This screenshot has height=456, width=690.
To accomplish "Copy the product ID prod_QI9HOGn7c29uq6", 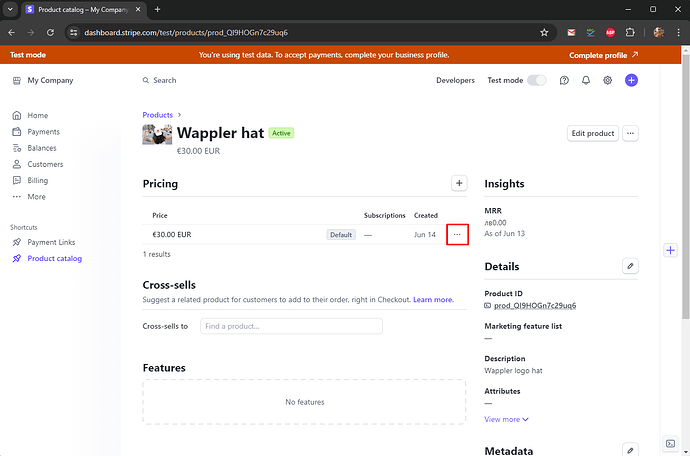I will tap(535, 305).
